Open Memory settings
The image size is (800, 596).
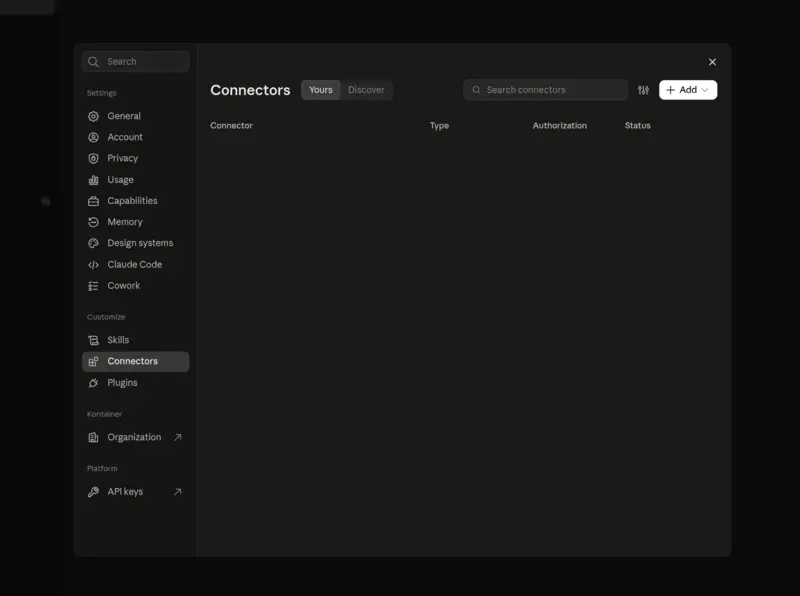pyautogui.click(x=136, y=222)
